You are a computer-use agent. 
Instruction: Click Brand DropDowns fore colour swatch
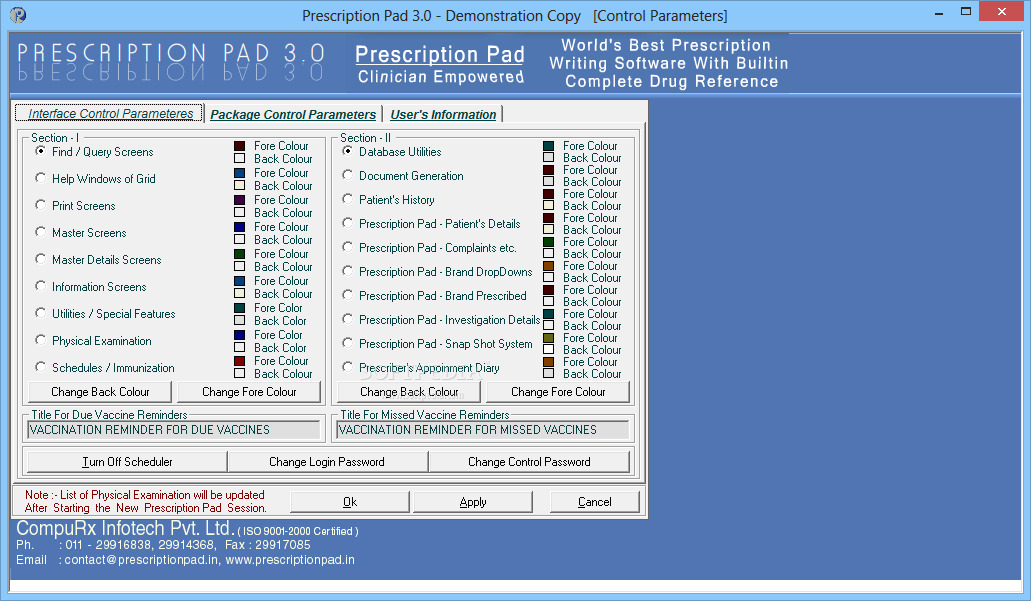548,266
